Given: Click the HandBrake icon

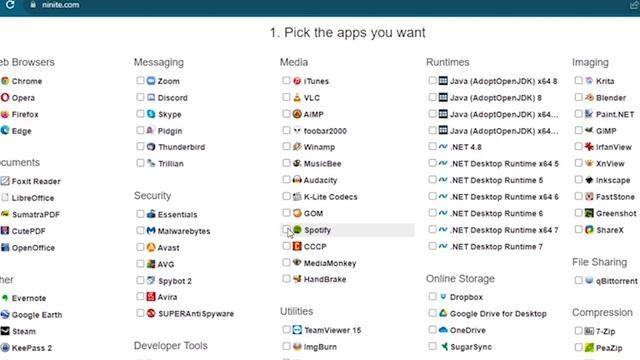Looking at the screenshot, I should (297, 279).
